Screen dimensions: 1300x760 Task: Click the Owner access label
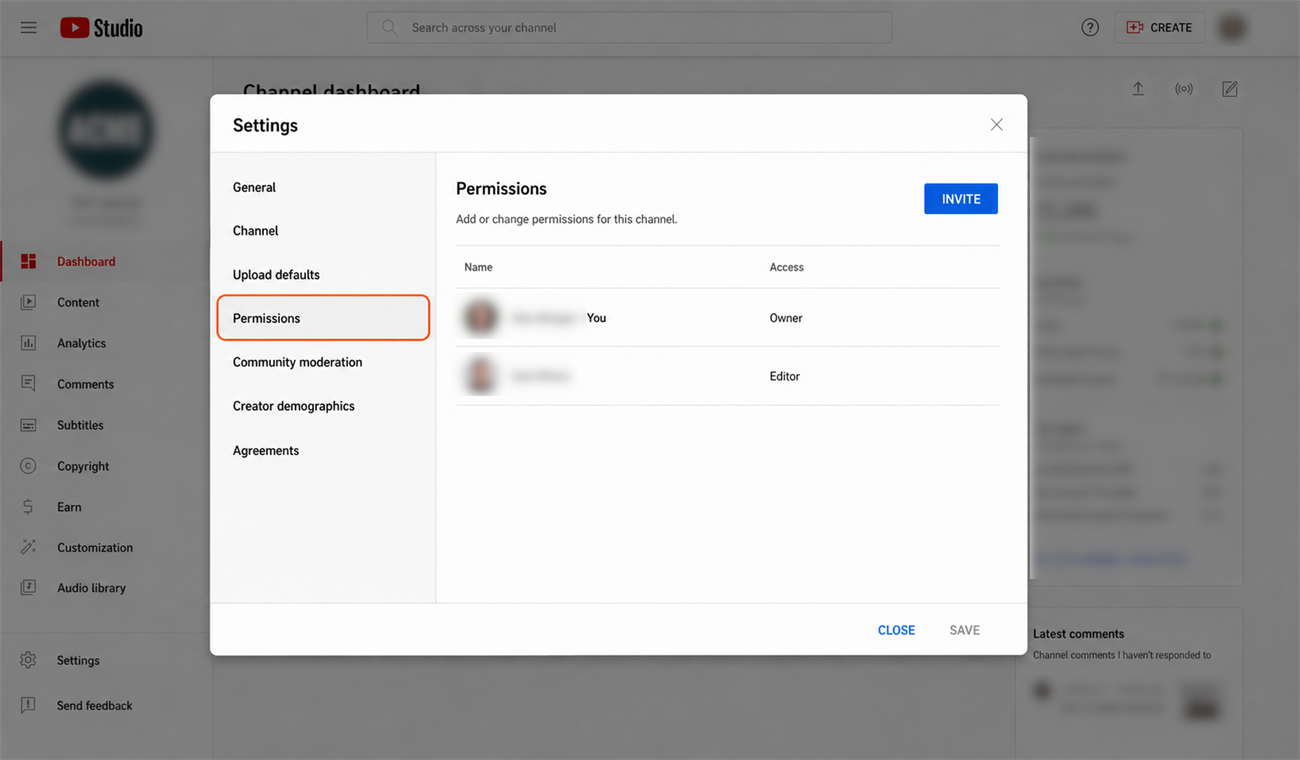786,318
